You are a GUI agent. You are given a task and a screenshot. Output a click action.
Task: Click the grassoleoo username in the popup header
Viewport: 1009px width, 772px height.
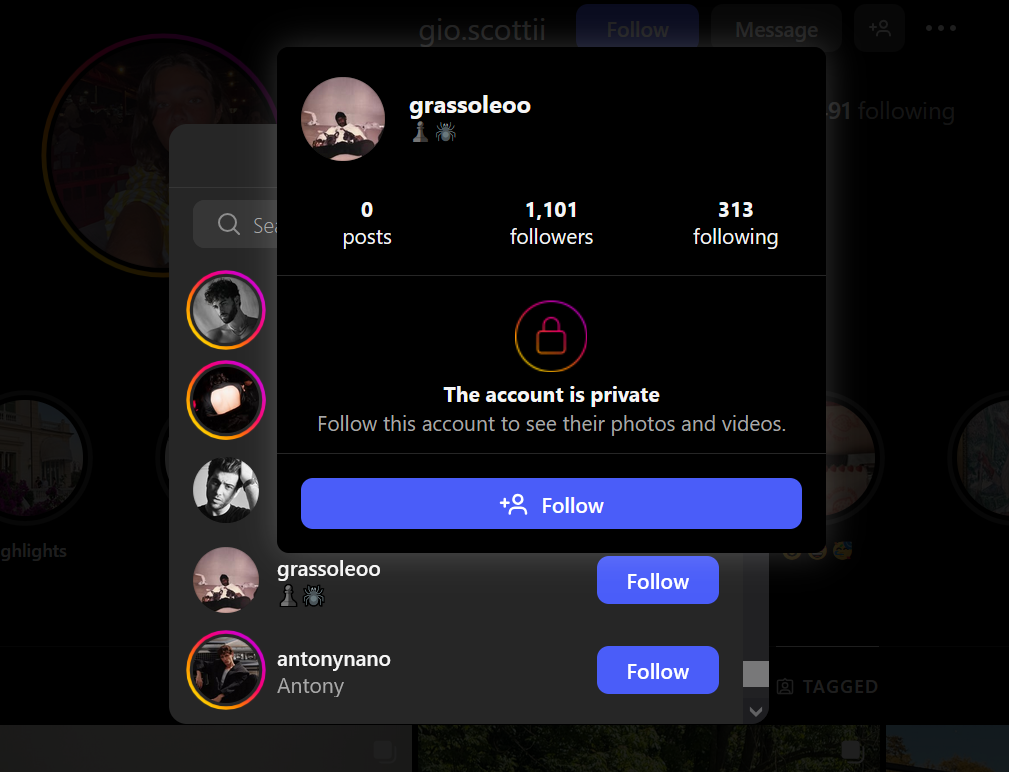click(470, 105)
